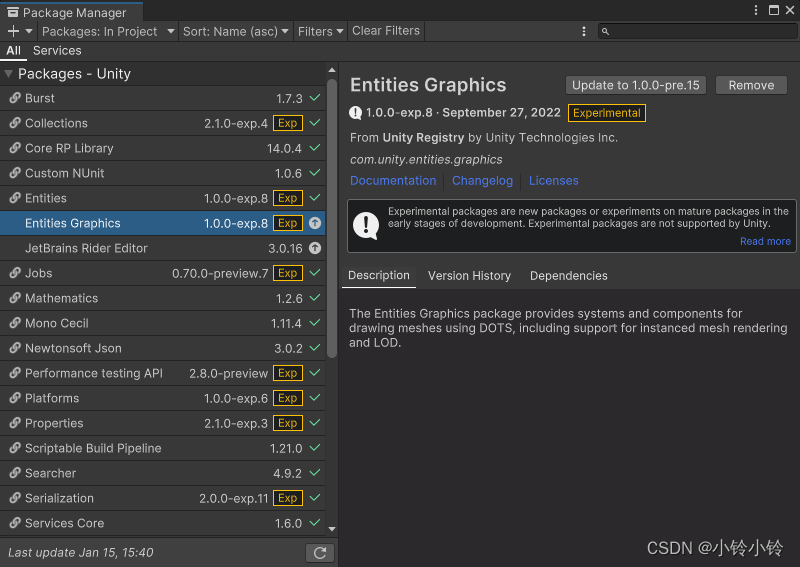Click scroll up arrow of package list

click(x=332, y=70)
